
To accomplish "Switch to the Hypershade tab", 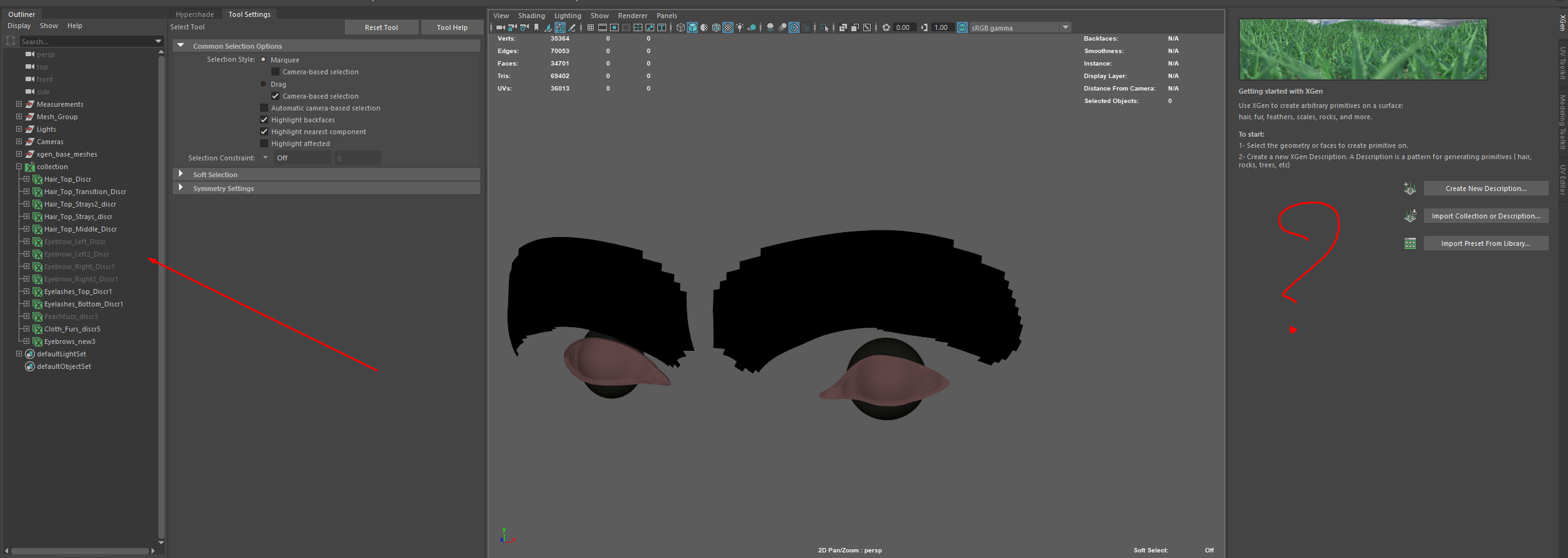I will (x=195, y=14).
